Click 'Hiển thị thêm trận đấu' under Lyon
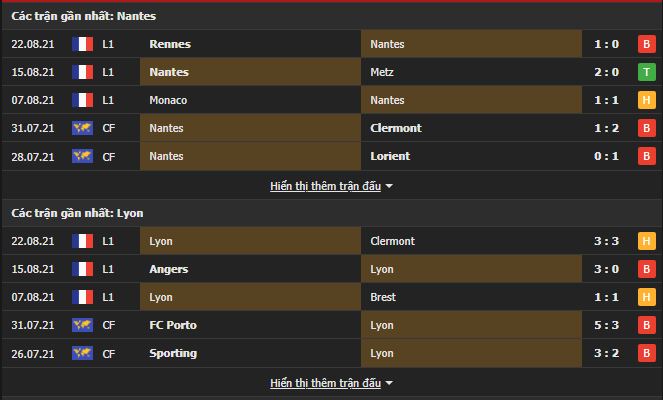The height and width of the screenshot is (400, 663). pos(325,383)
